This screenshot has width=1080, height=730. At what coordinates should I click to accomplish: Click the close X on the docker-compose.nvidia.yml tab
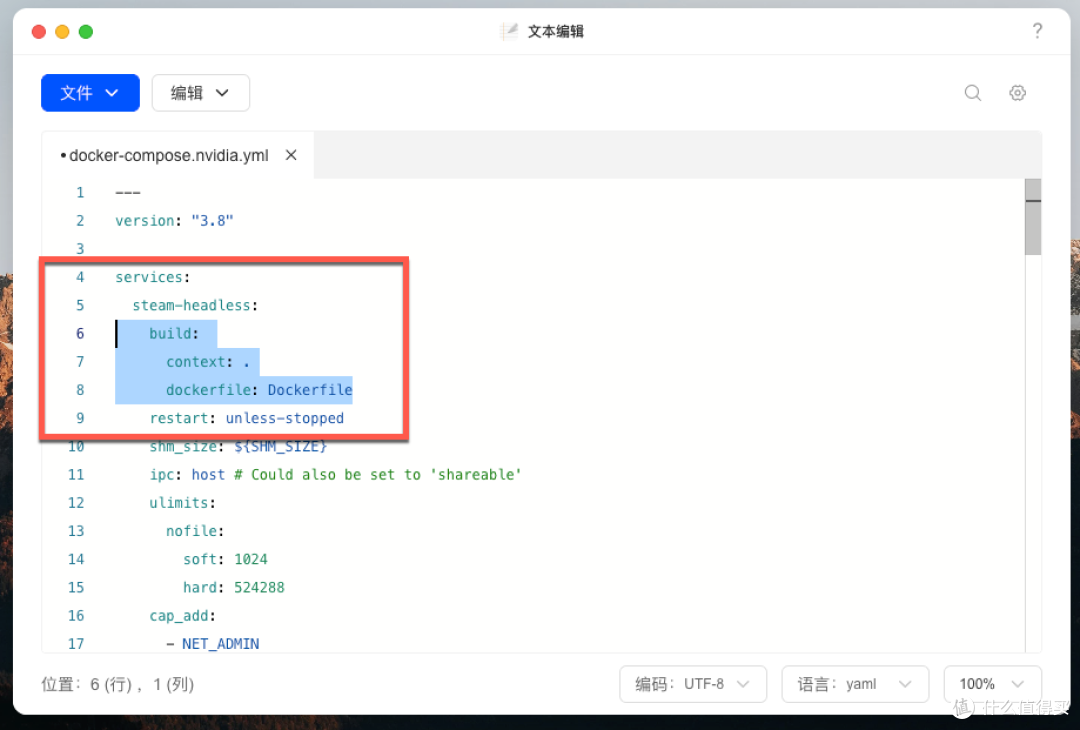click(x=290, y=155)
